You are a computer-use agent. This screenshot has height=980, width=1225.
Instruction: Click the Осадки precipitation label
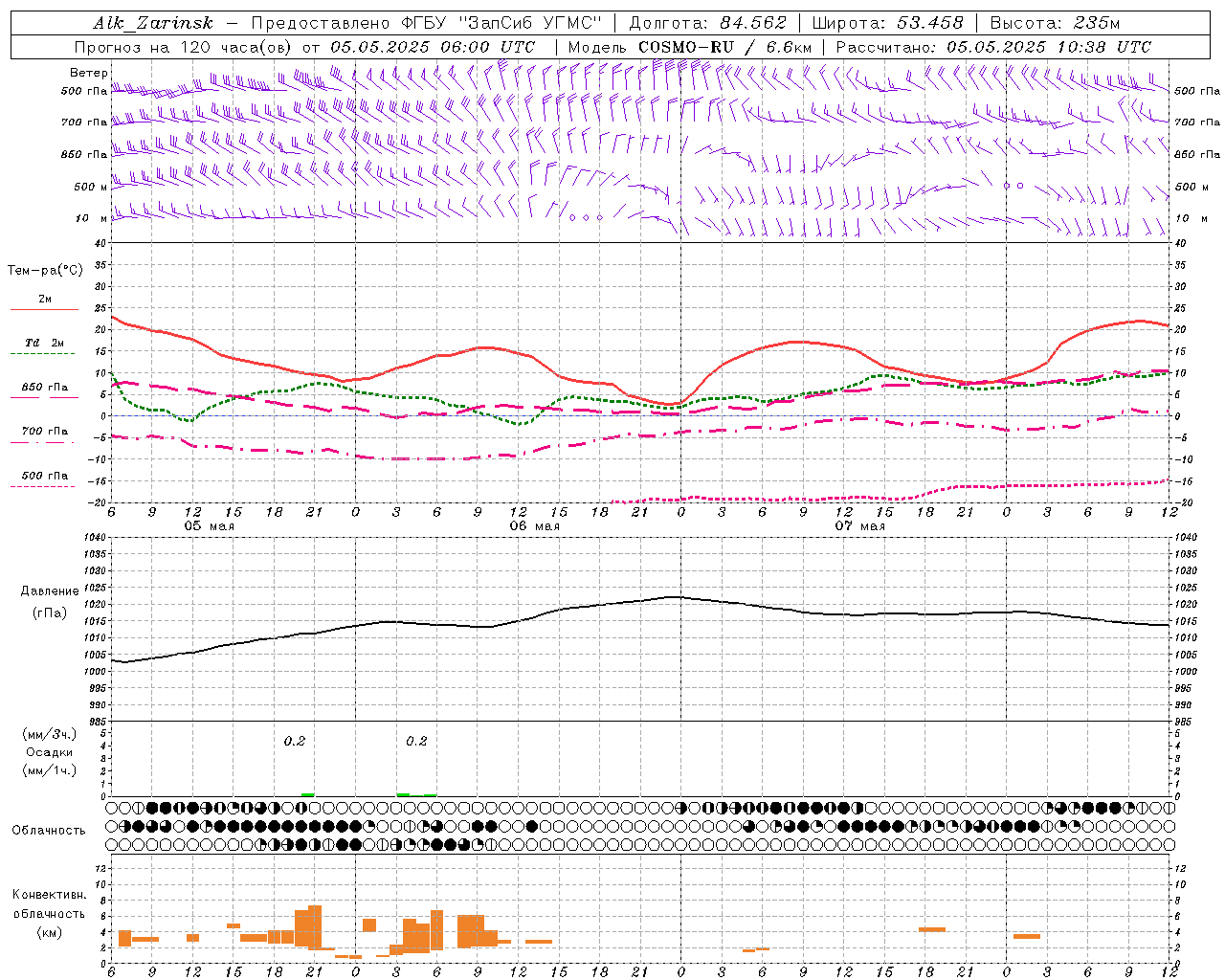[x=50, y=752]
